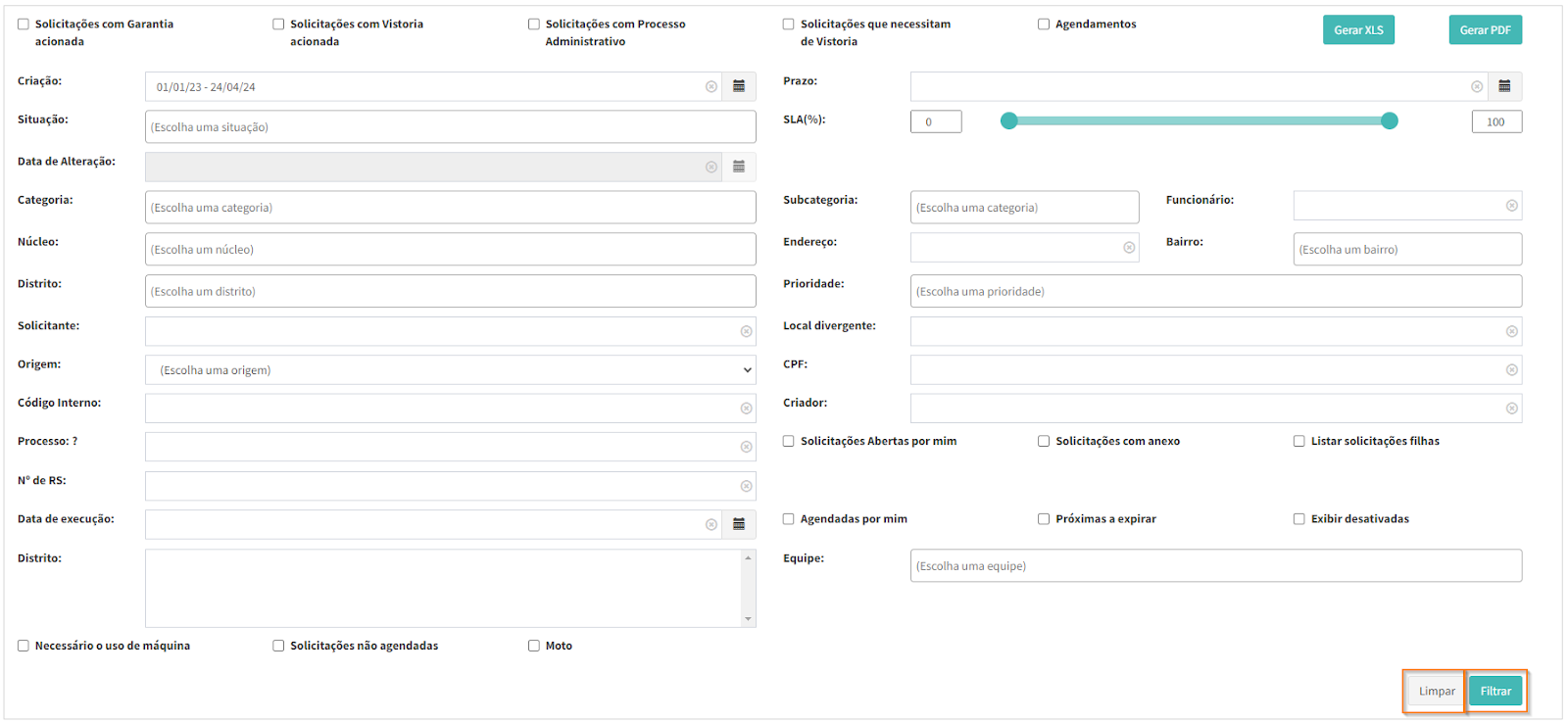Clear the Criação date range field
The width and height of the screenshot is (1568, 723).
pos(711,87)
